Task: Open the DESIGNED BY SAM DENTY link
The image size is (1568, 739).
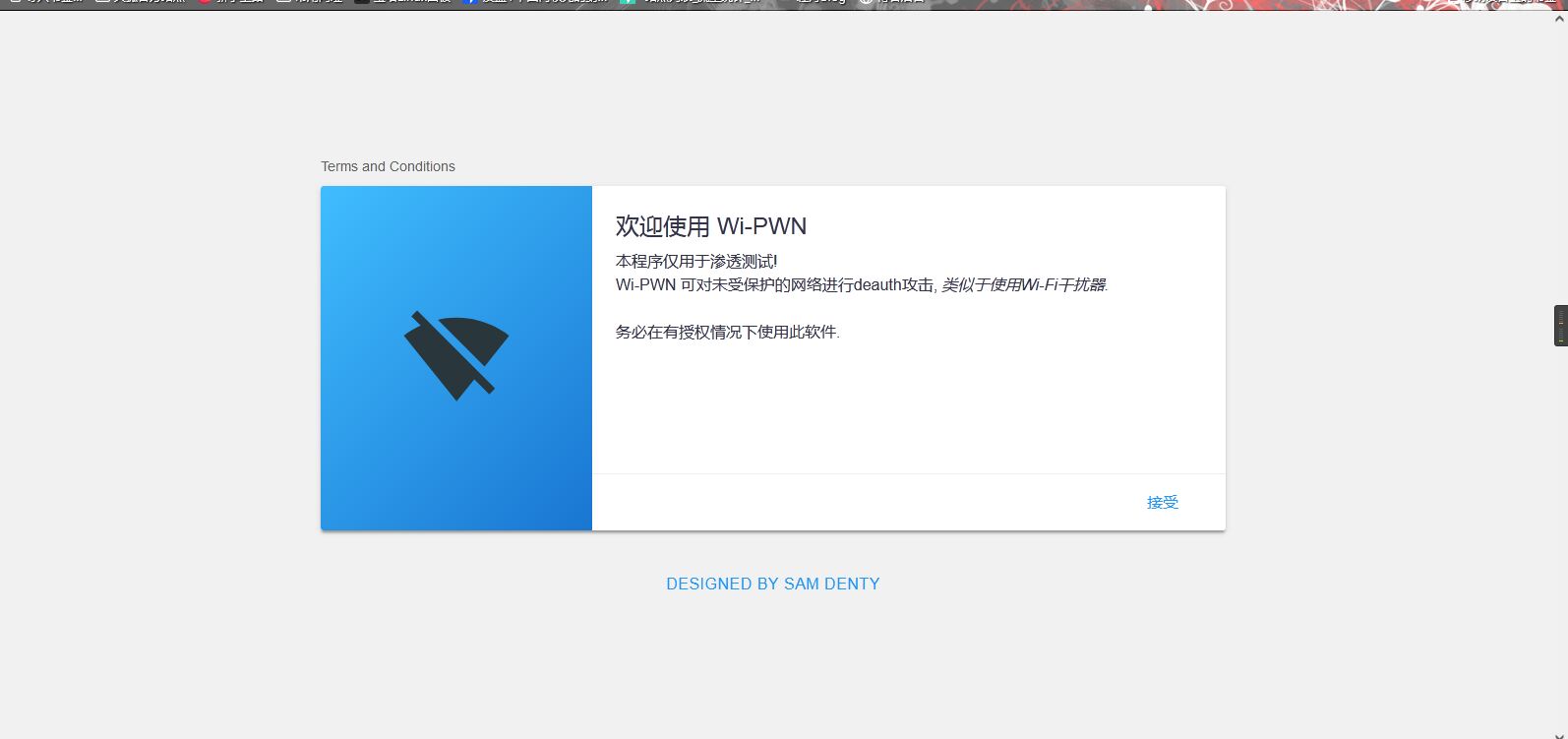Action: click(x=772, y=584)
